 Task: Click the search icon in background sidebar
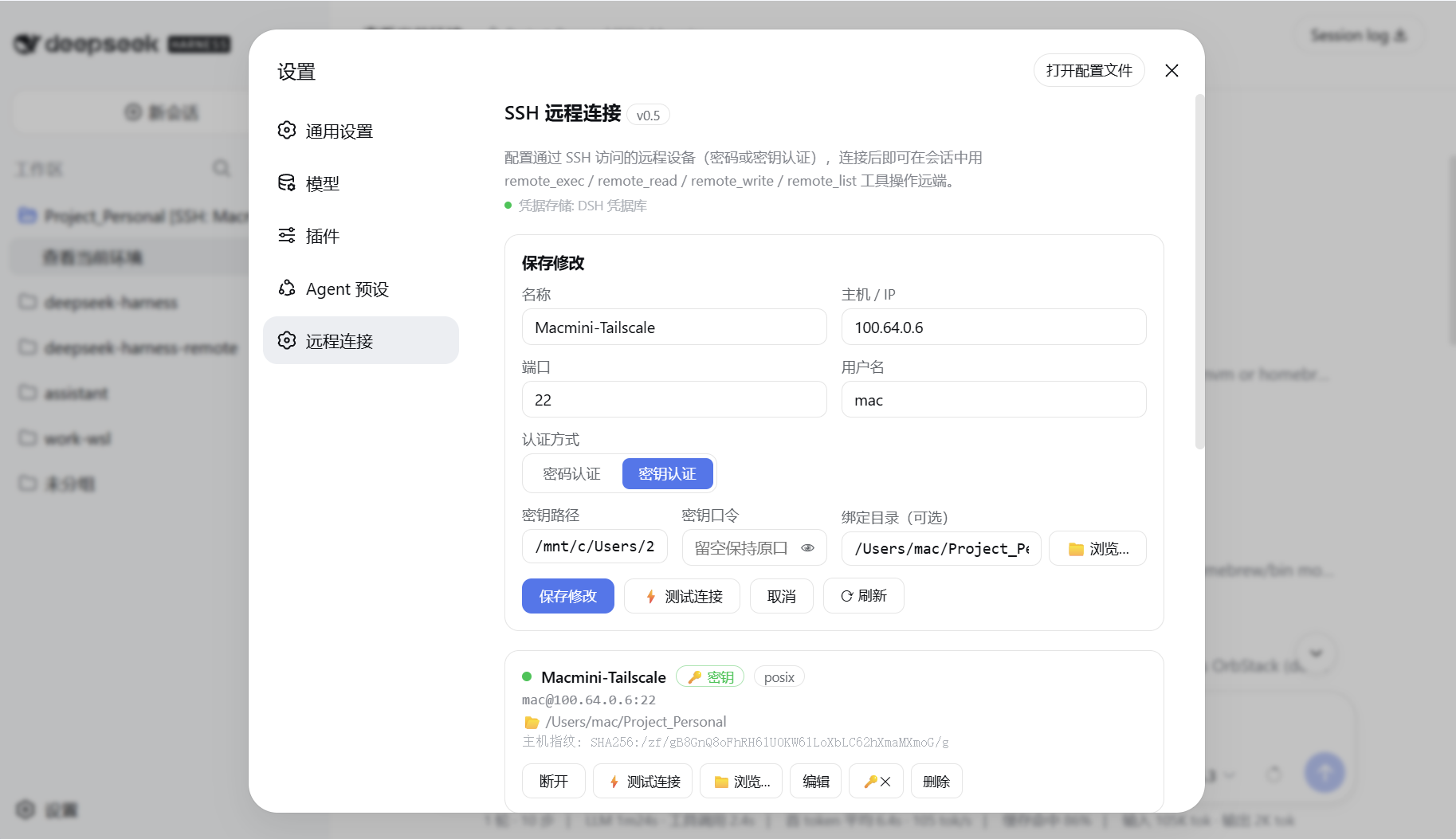[x=222, y=168]
